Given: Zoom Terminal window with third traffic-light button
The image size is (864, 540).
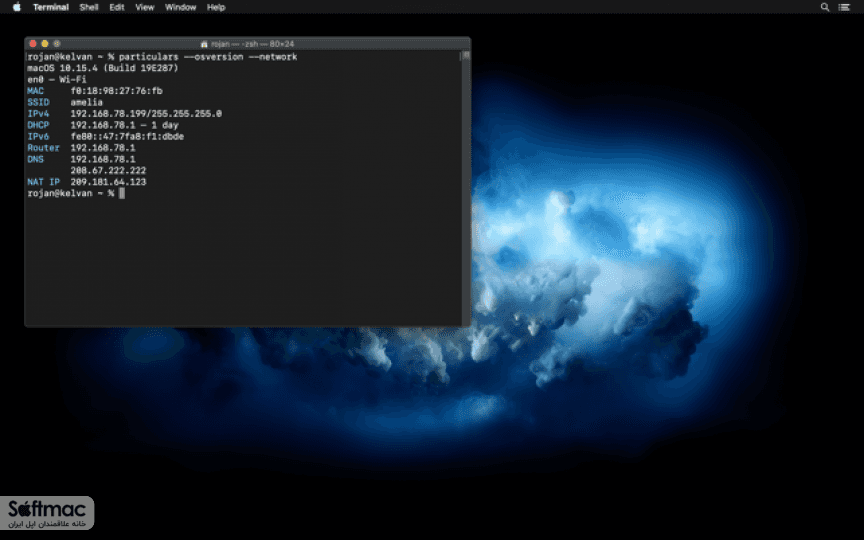Looking at the screenshot, I should pyautogui.click(x=57, y=44).
